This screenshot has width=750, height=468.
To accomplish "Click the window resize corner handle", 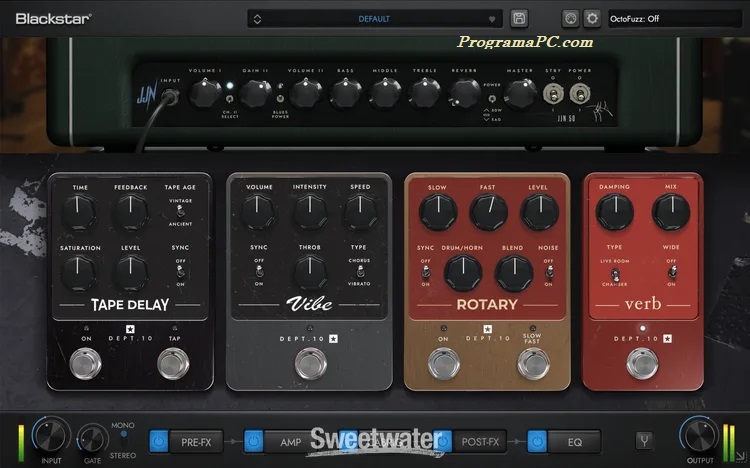I will (740, 457).
